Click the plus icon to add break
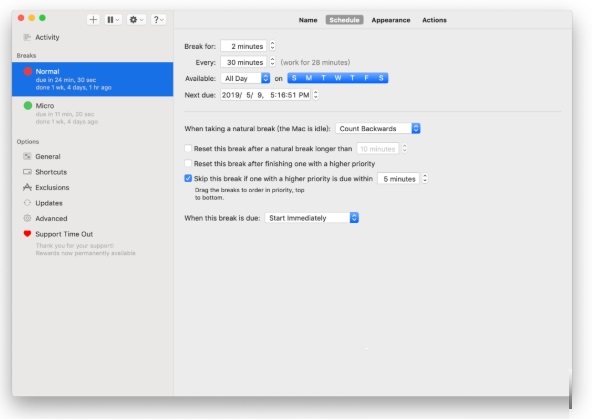The image size is (592, 419). (93, 20)
